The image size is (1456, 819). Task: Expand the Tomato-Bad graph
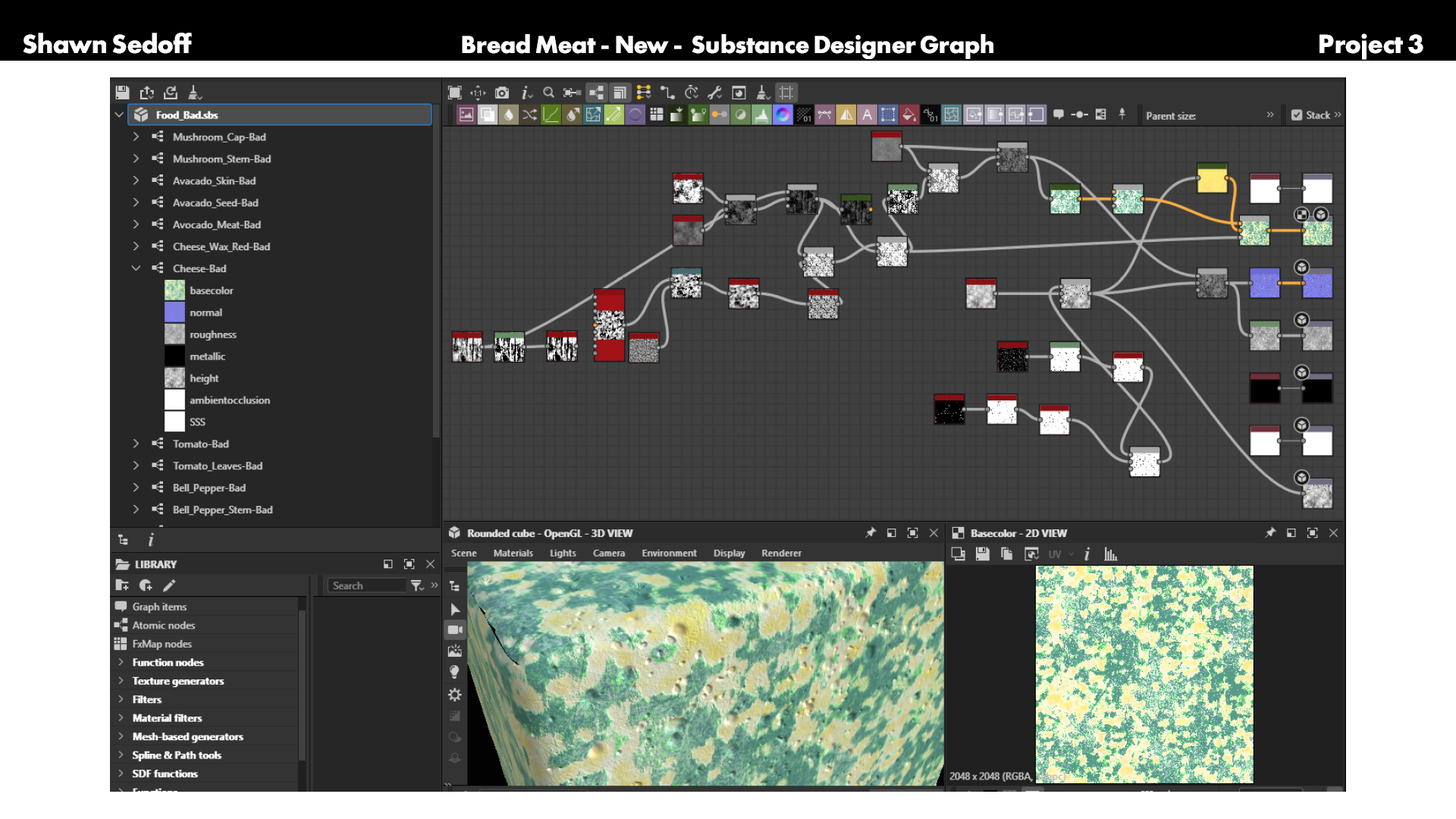click(136, 444)
